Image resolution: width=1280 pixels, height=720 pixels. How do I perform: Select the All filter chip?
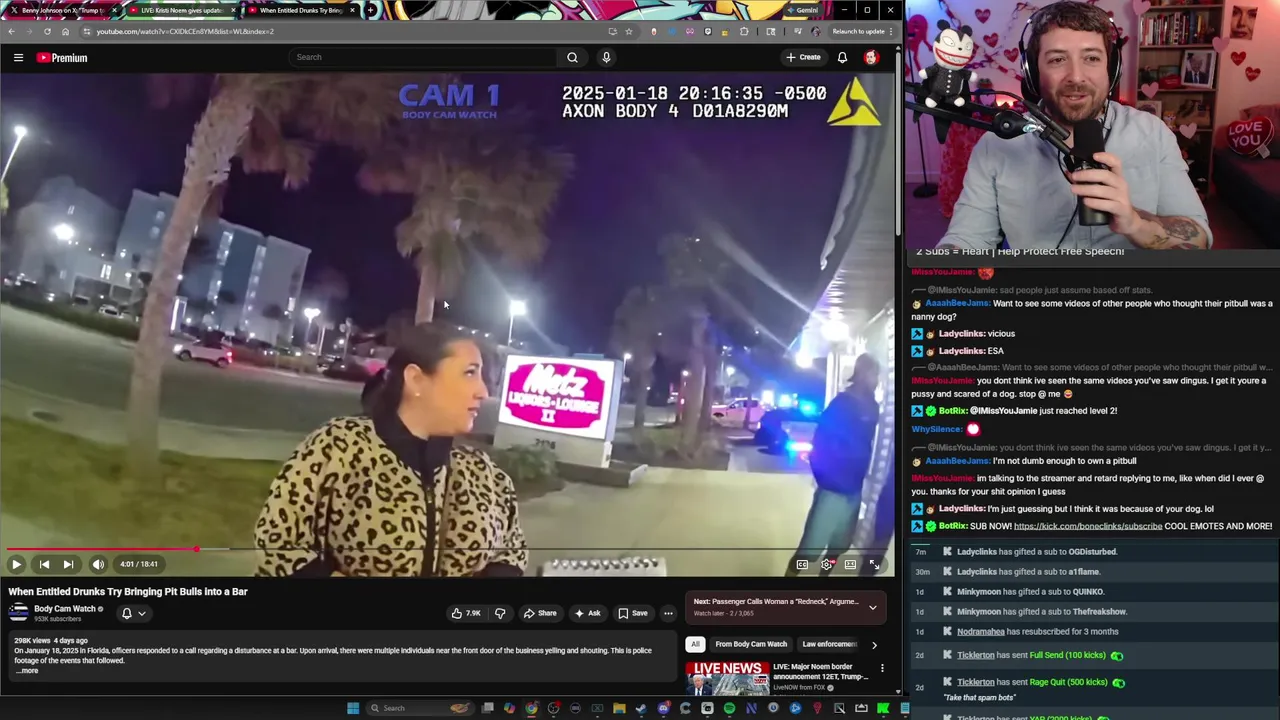(x=695, y=644)
